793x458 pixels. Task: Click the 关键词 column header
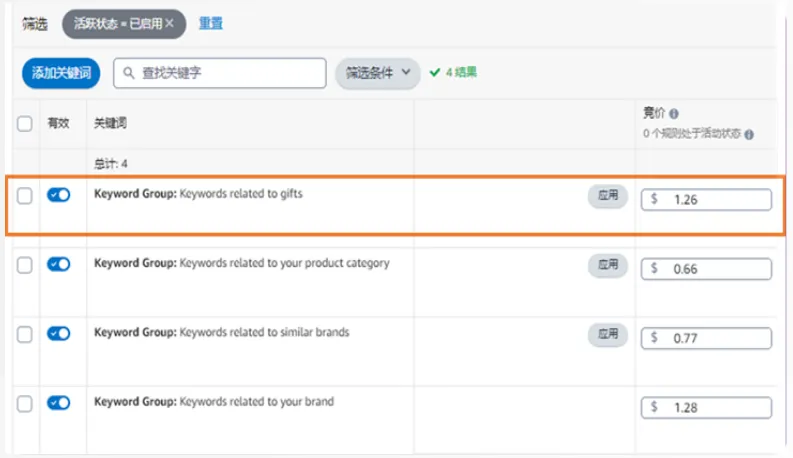tap(110, 124)
